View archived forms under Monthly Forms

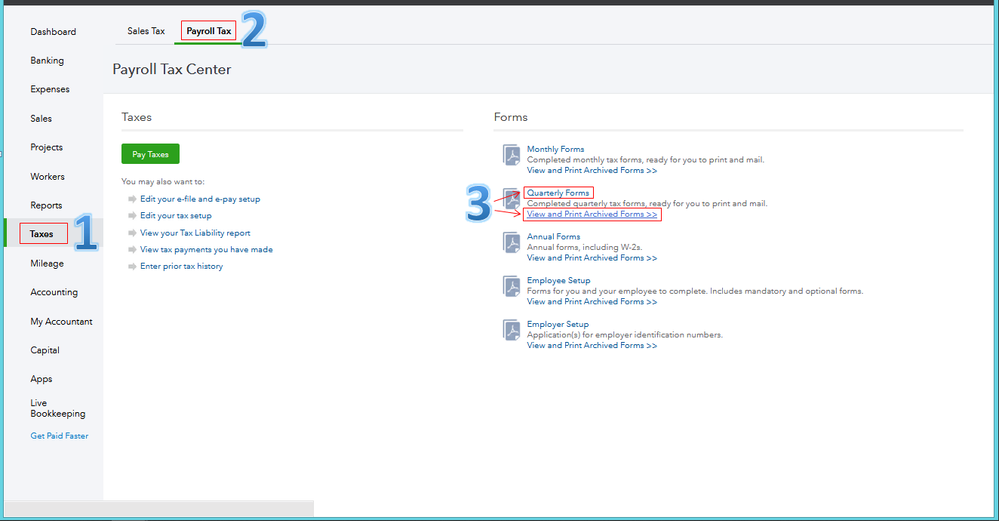591,170
